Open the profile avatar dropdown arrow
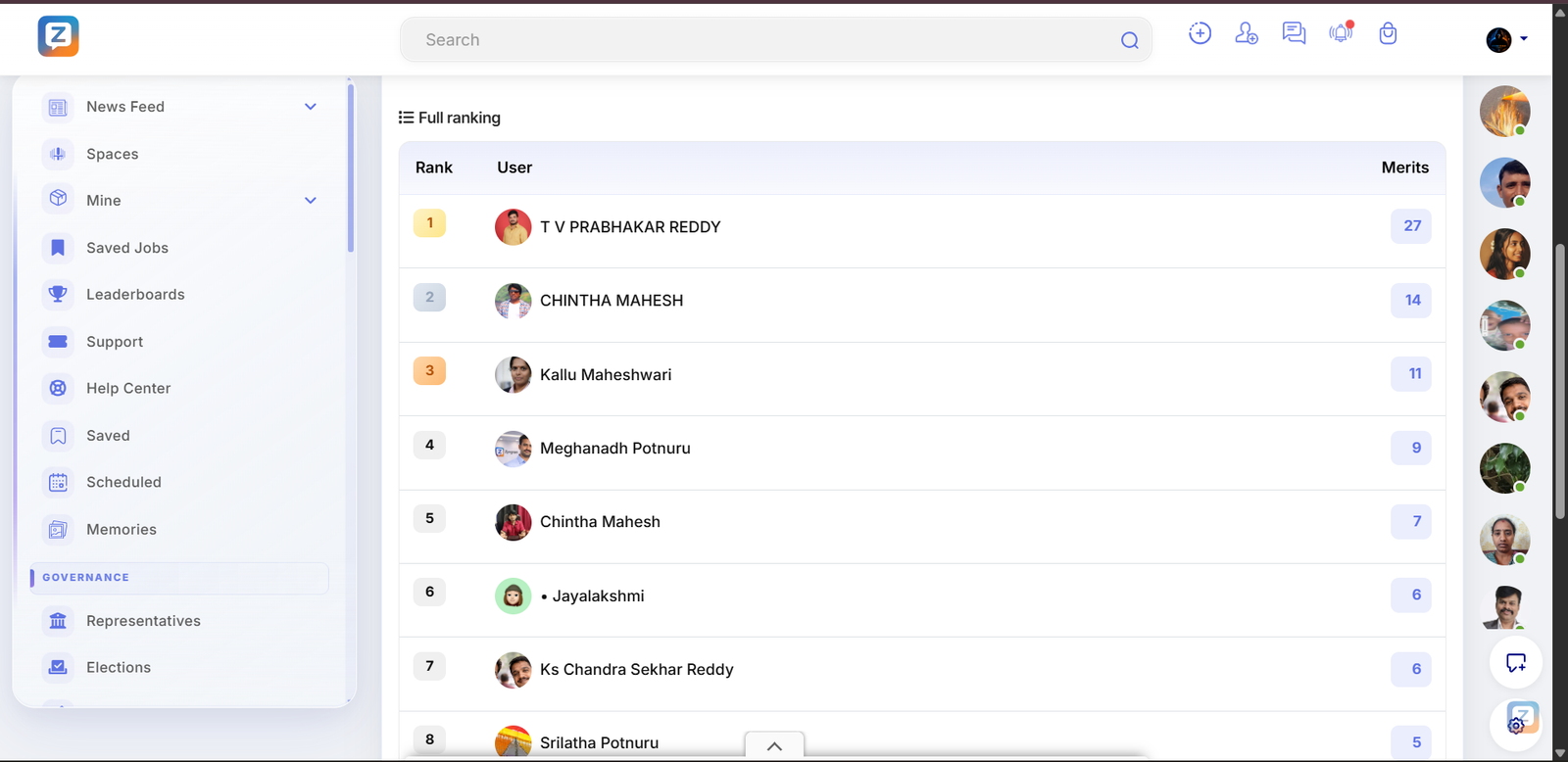 (x=1524, y=39)
